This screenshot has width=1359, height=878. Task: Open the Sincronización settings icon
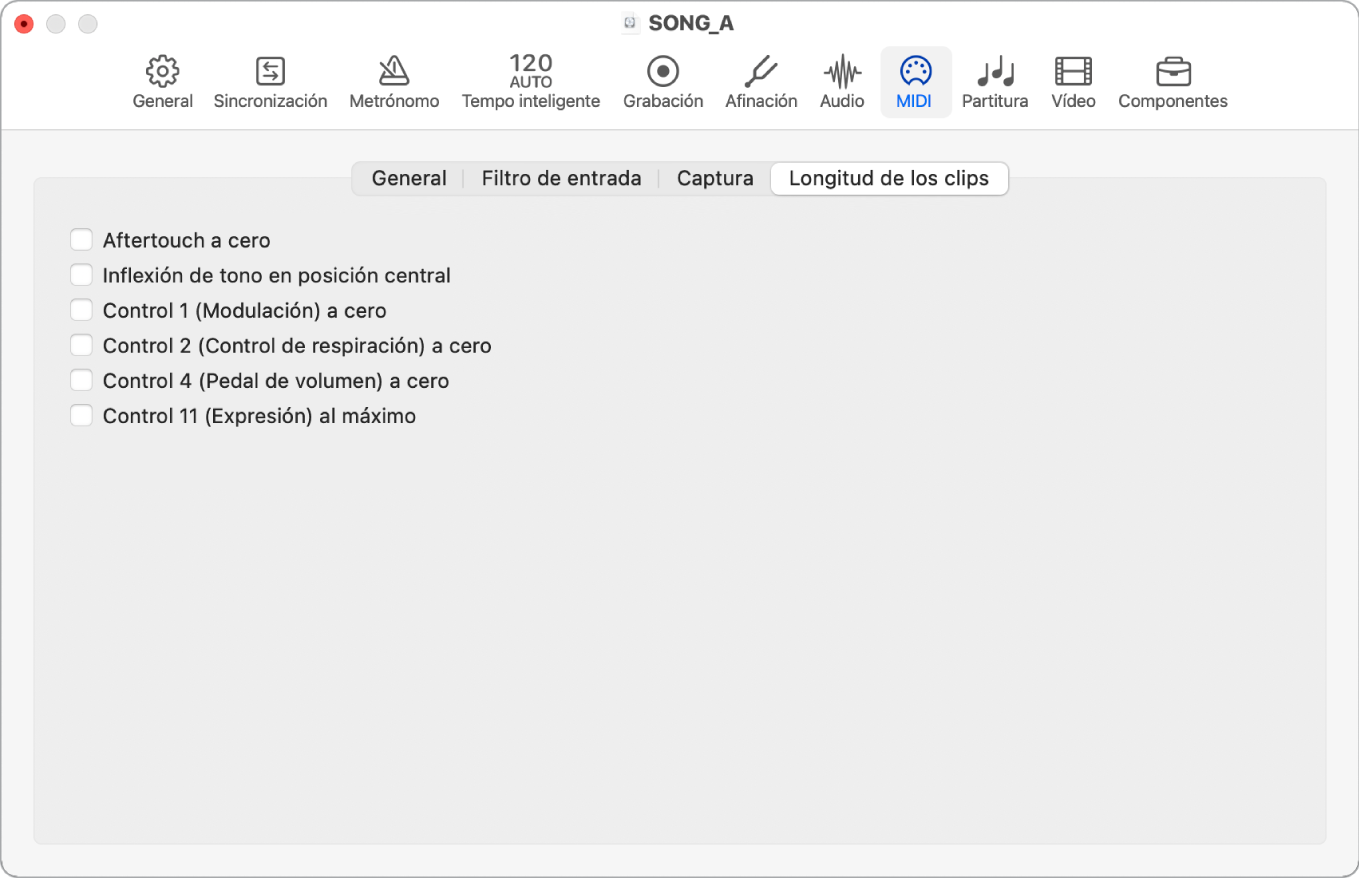click(x=270, y=80)
